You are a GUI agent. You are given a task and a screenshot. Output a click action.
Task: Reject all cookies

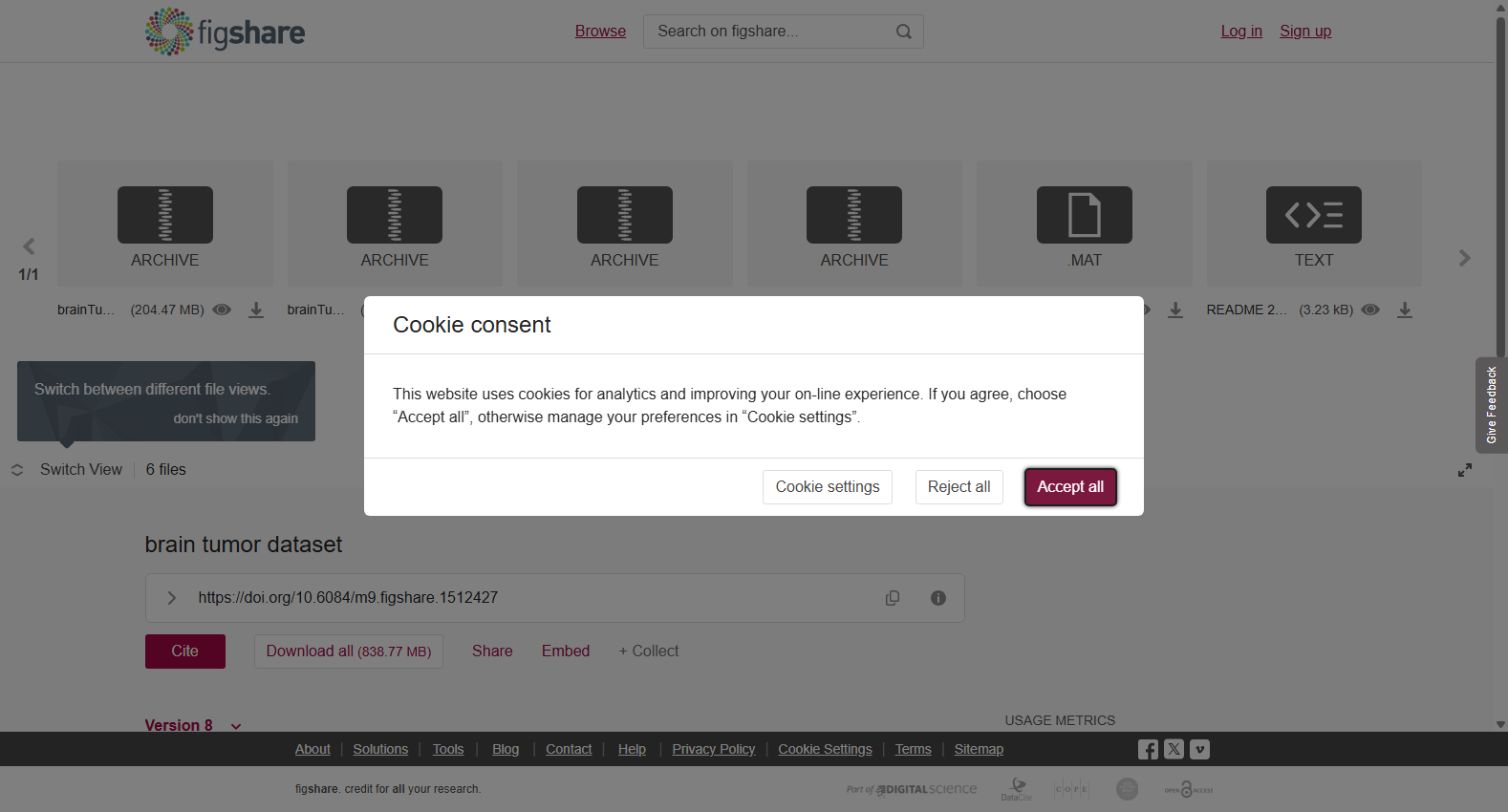coord(959,487)
